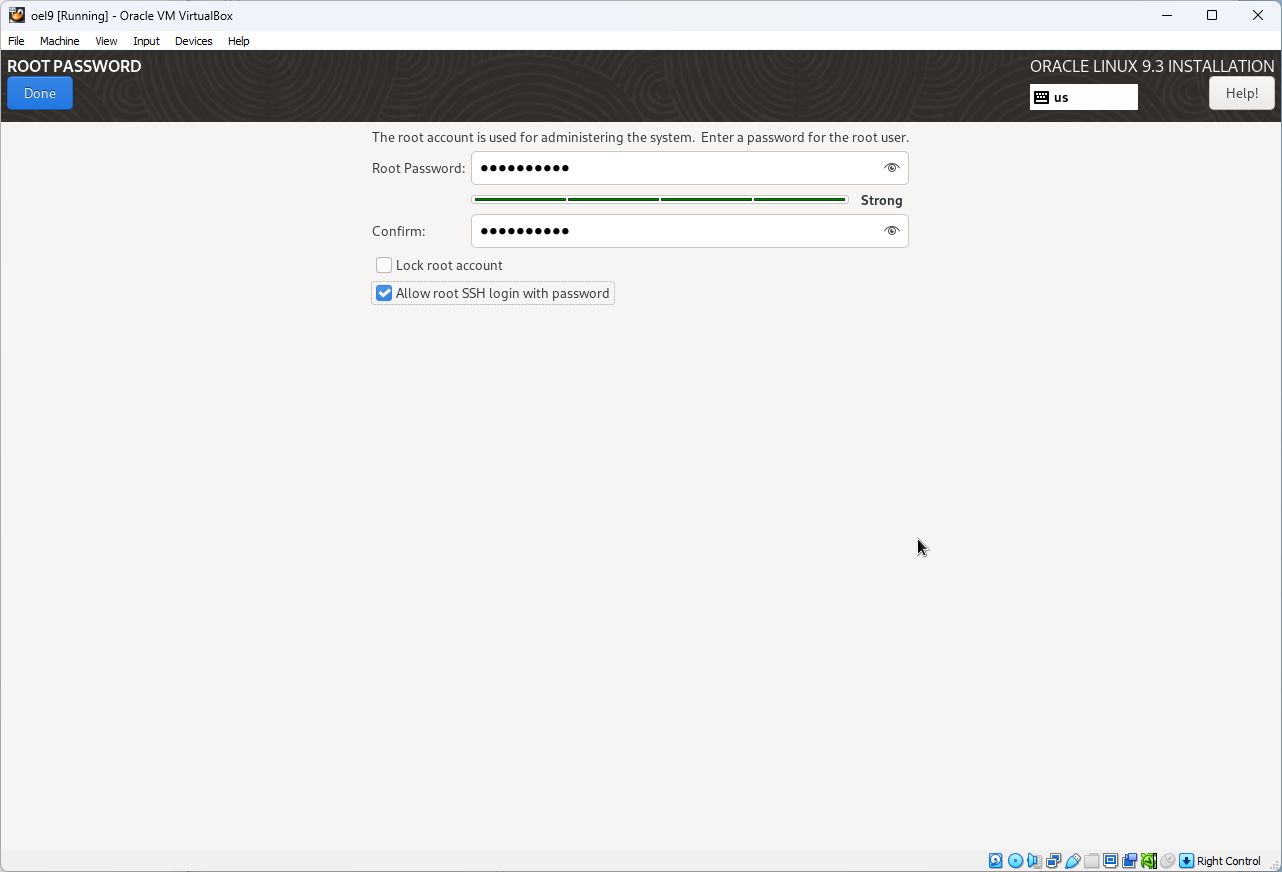Screen dimensions: 1282x872
Task: Click the network adapter status icon
Action: [x=1053, y=861]
